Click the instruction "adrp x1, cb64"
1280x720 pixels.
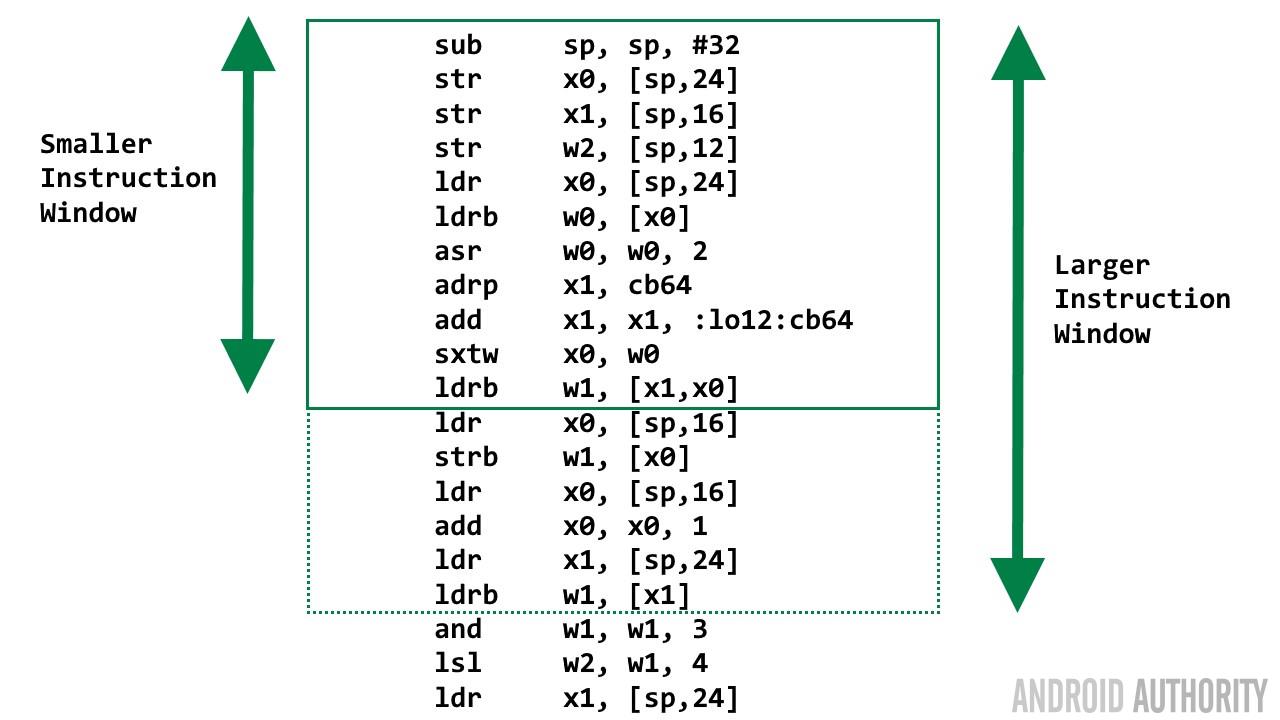(563, 286)
